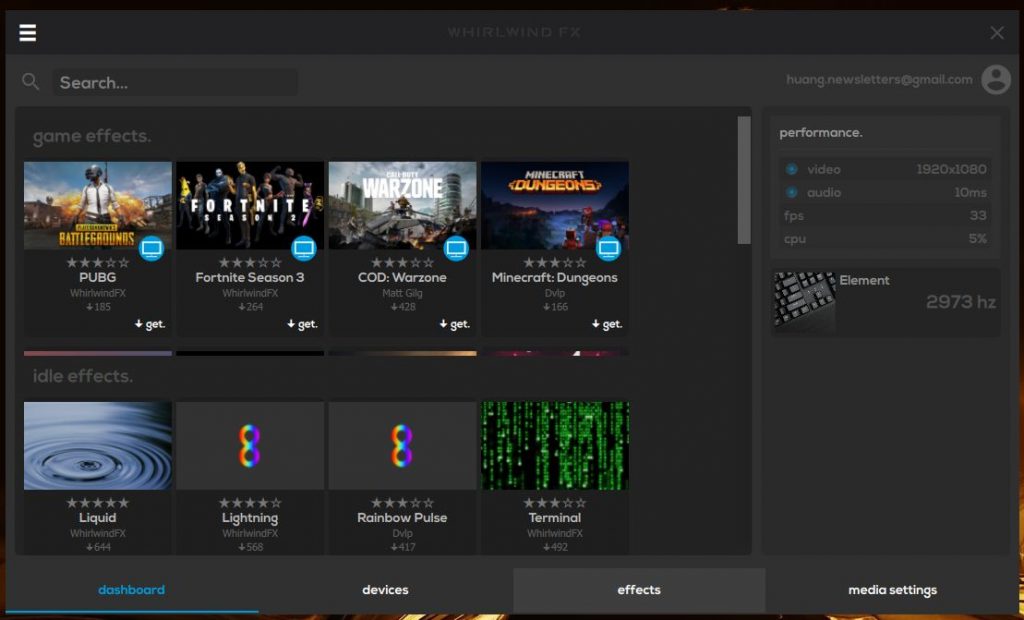Rate the Liquid effect using stars
Image resolution: width=1024 pixels, height=620 pixels.
click(97, 503)
